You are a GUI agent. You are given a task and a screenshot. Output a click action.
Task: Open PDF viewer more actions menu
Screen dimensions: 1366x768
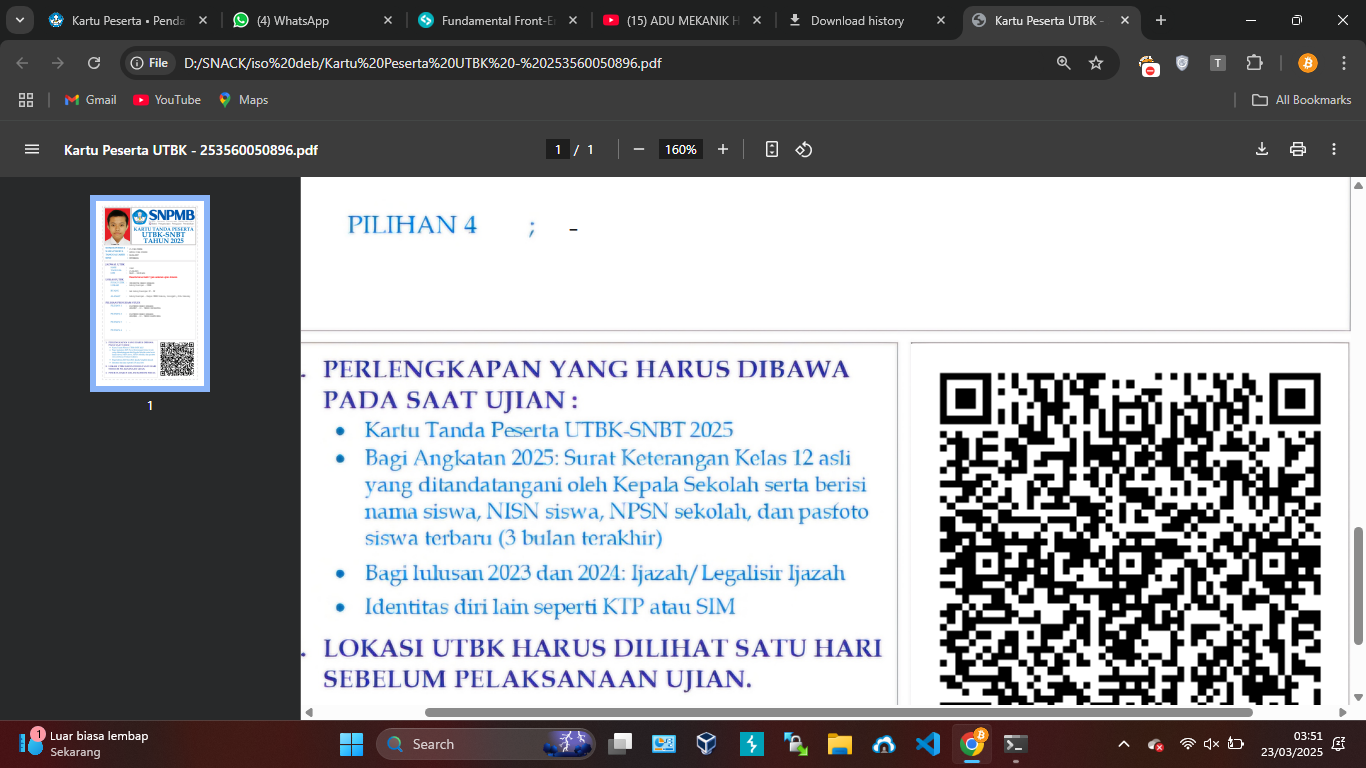[1334, 149]
